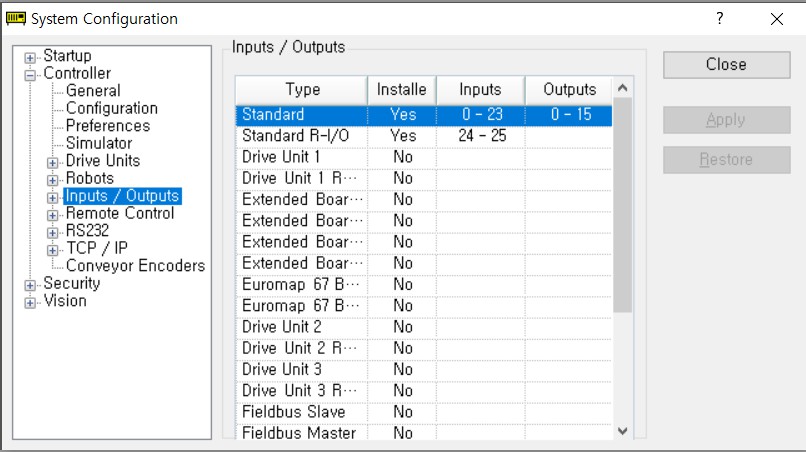Image resolution: width=806 pixels, height=452 pixels.
Task: Select the Standard R-I/O row
Action: (424, 136)
